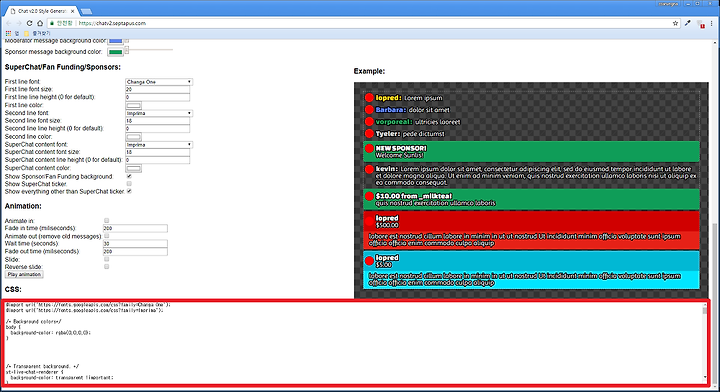The width and height of the screenshot is (720, 392).
Task: Click lopred's red $500.00 SuperChat header
Action: tap(531, 221)
